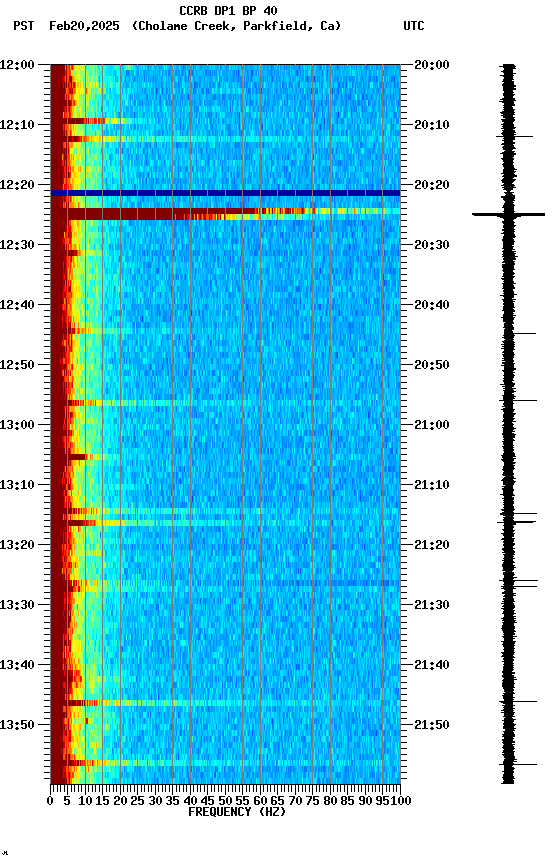Click the largest spike on the seismogram trace
This screenshot has width=552, height=864.
tap(508, 214)
